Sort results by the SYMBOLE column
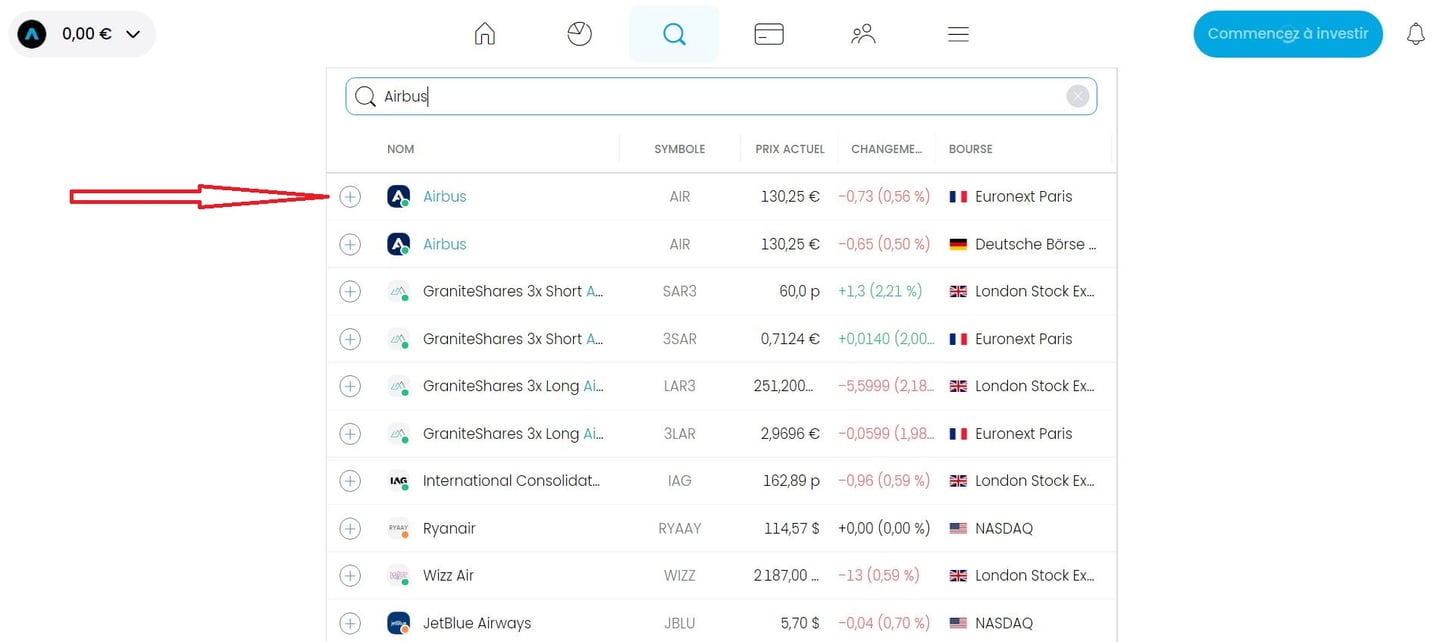 [679, 148]
